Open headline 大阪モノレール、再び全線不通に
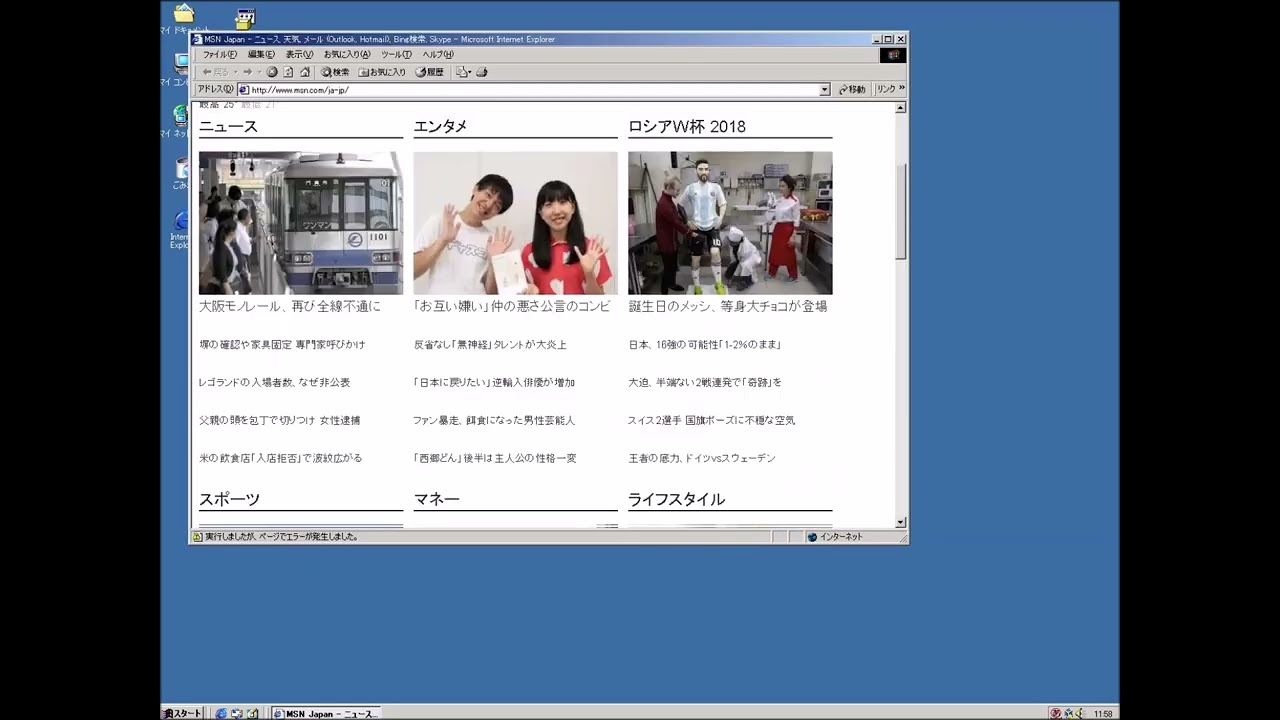The image size is (1280, 720). coord(290,306)
